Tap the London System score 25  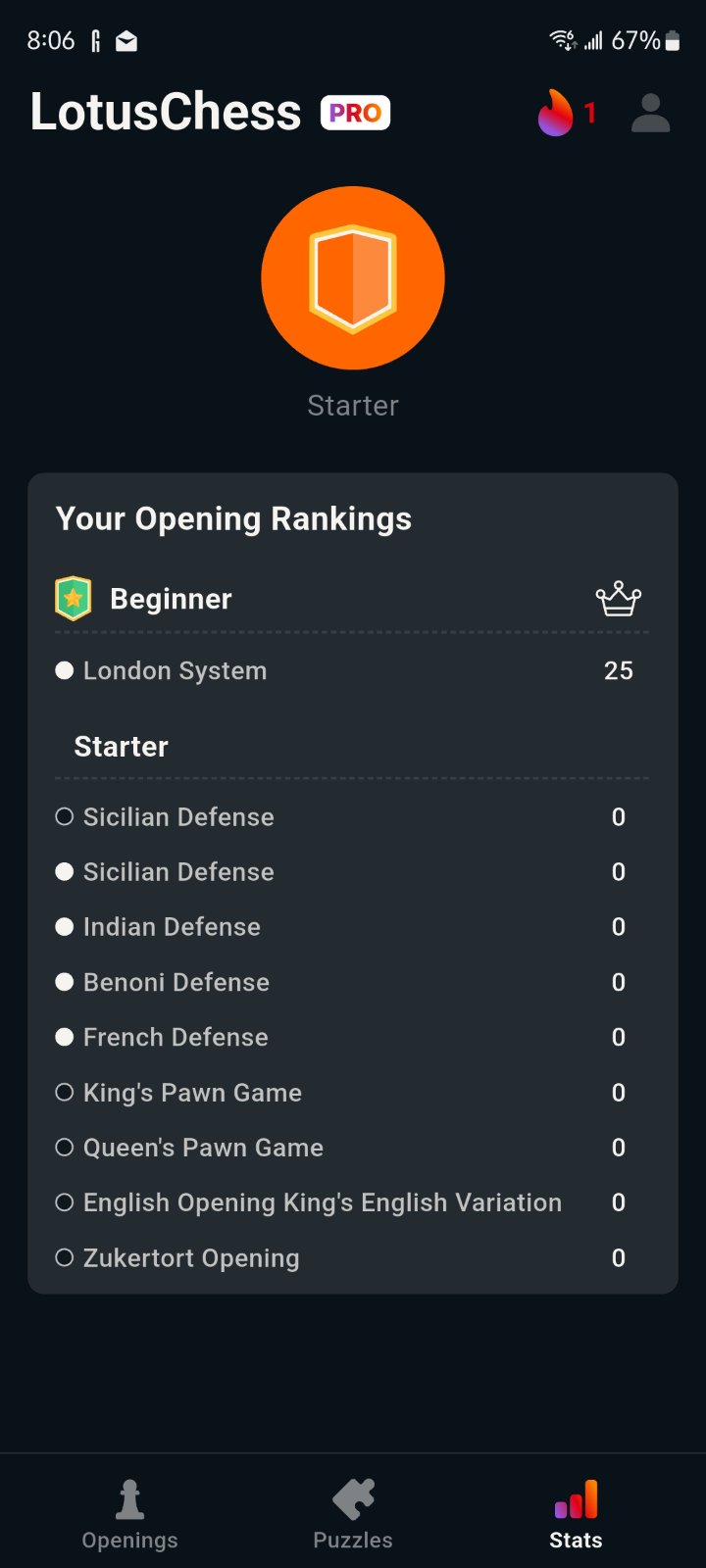tap(618, 670)
